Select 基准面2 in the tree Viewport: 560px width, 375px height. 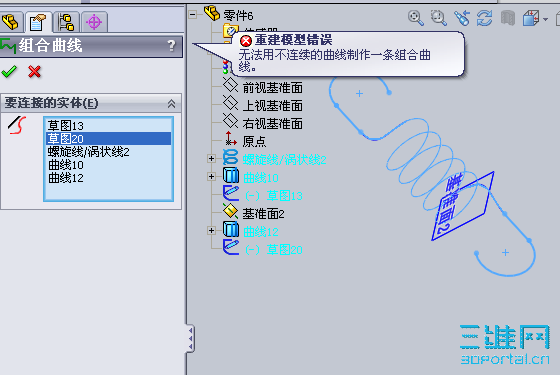pyautogui.click(x=264, y=214)
